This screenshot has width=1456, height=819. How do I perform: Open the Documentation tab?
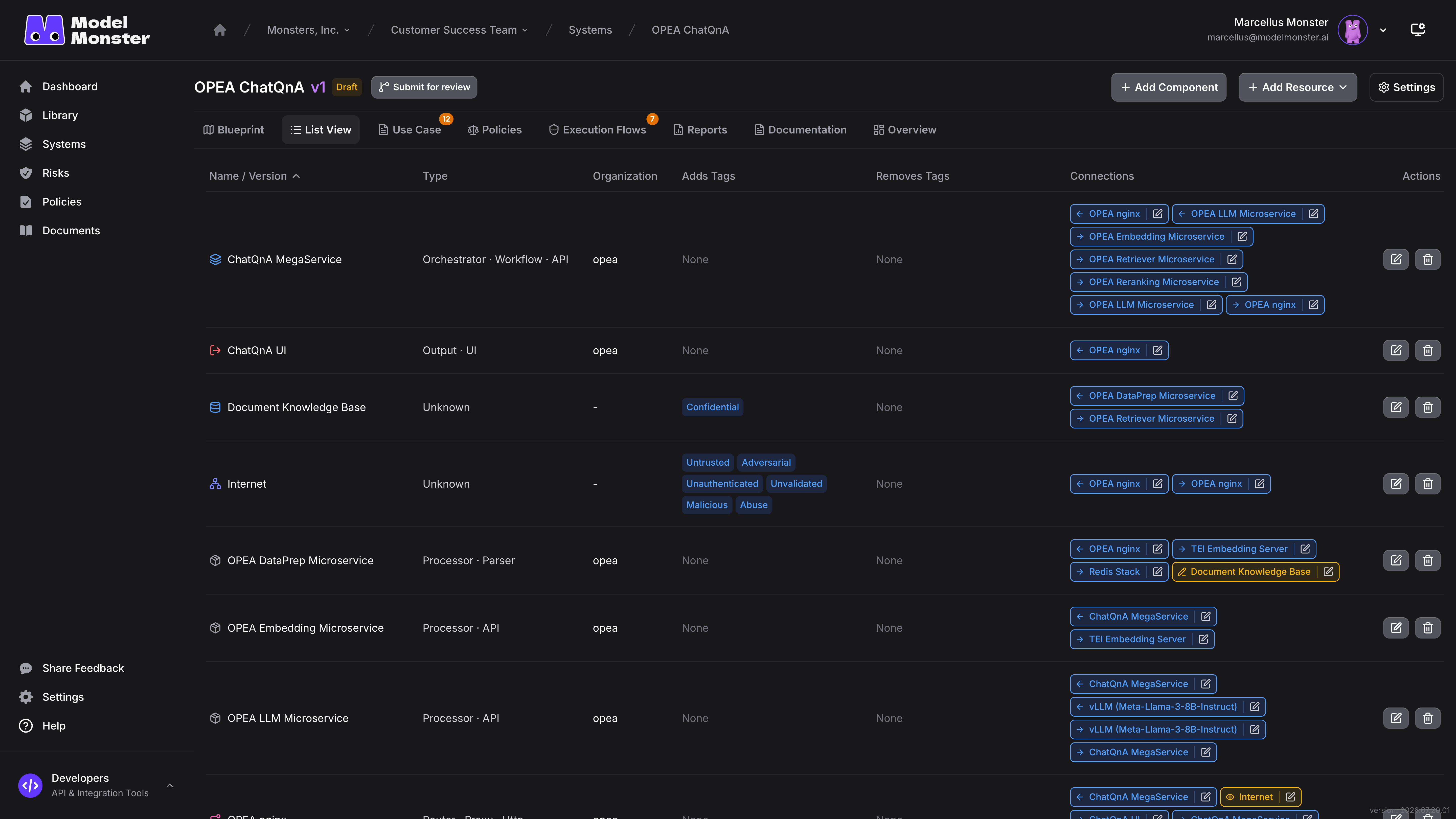[800, 129]
